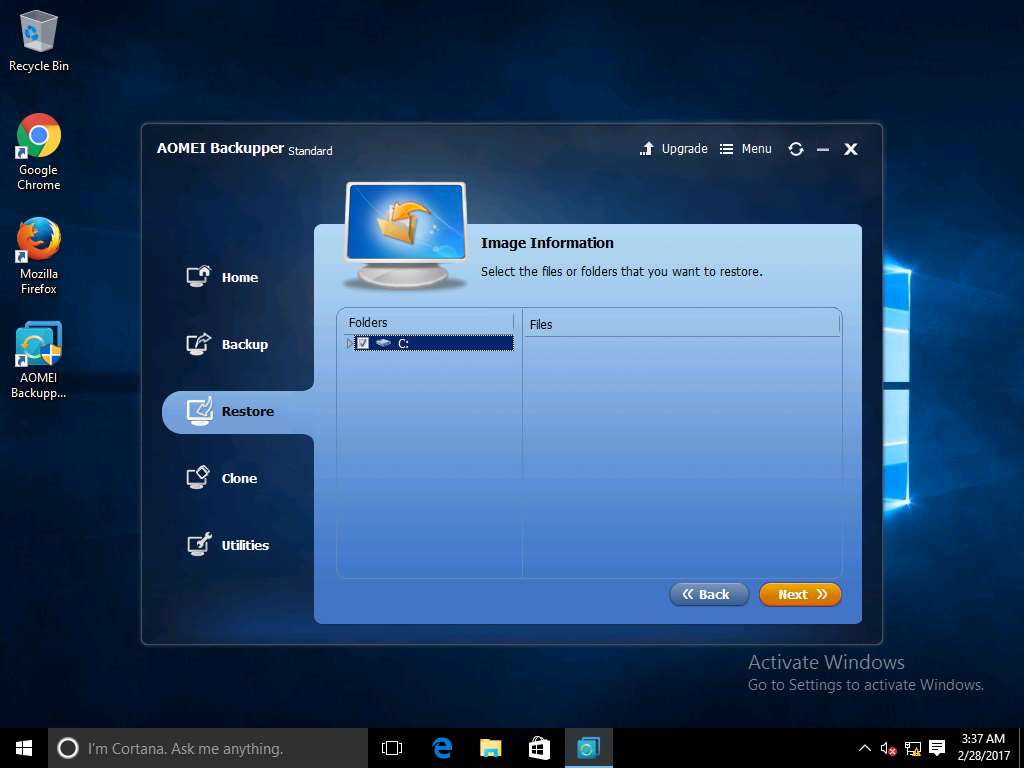
Task: Open Task View from the taskbar
Action: pyautogui.click(x=392, y=748)
